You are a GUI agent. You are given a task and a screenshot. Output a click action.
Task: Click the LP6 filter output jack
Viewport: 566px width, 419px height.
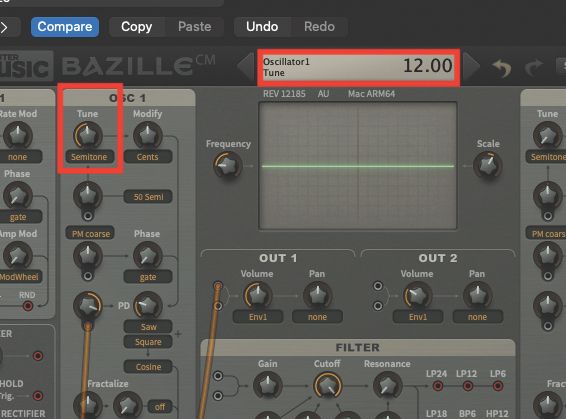tap(498, 386)
